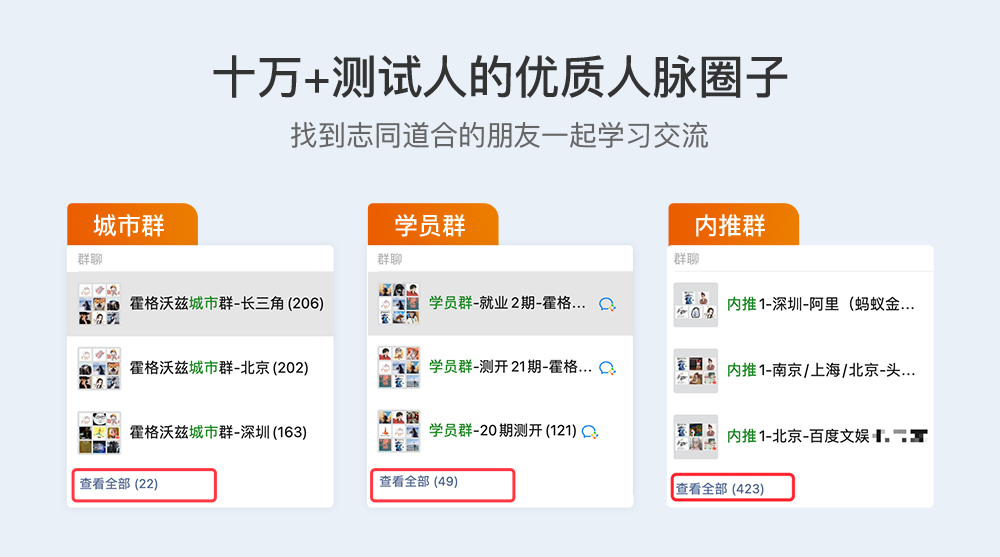Click the 深圳 city group avatar (163)
The image size is (1000, 557).
point(99,432)
